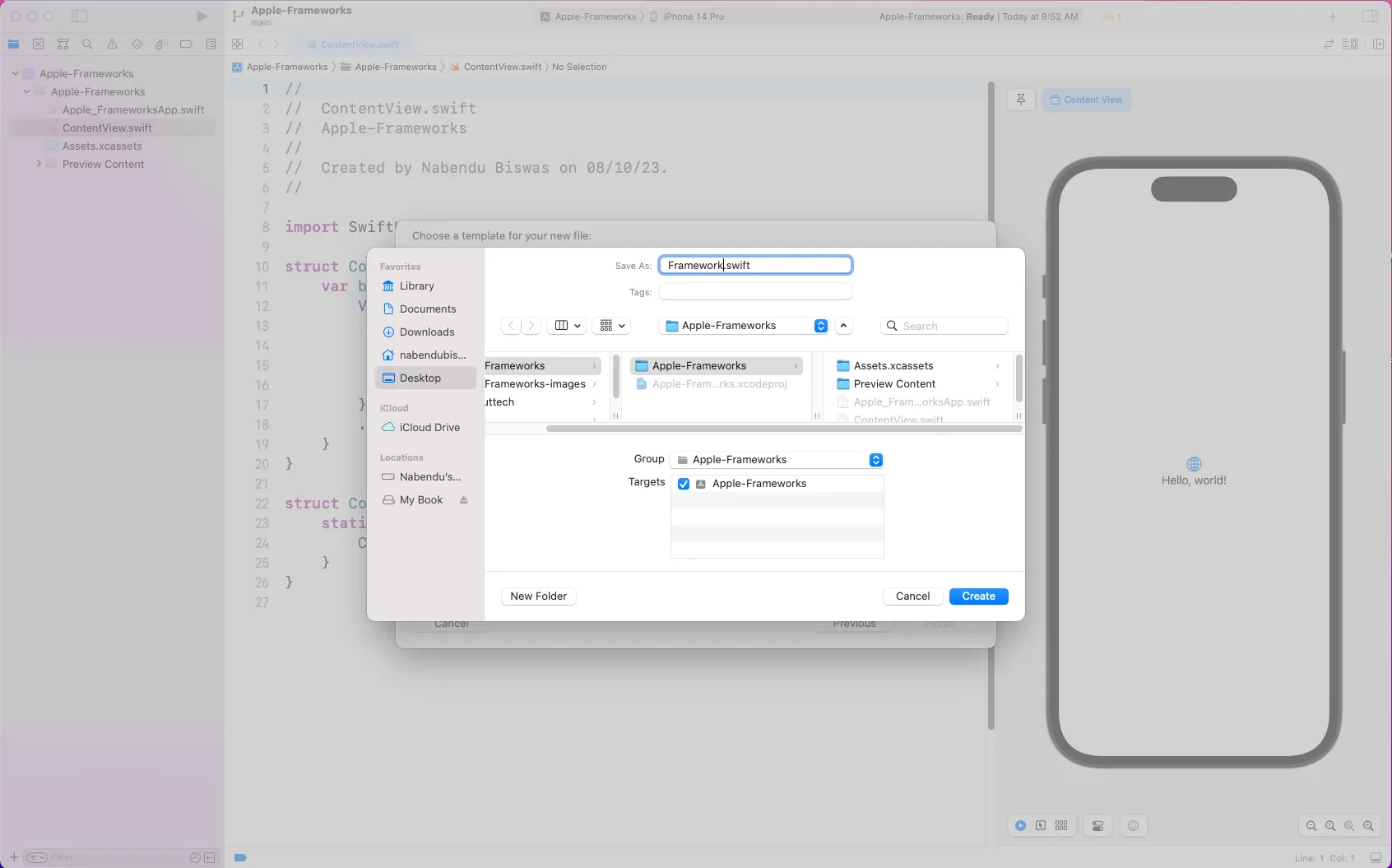1392x868 pixels.
Task: Pin the preview with the pin icon
Action: click(x=1021, y=100)
